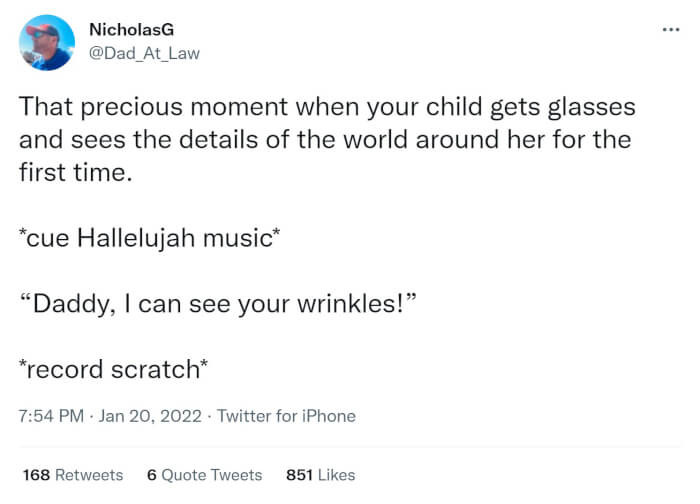Visit the @Dad_At_Law handle profile
The height and width of the screenshot is (504, 700).
[144, 53]
